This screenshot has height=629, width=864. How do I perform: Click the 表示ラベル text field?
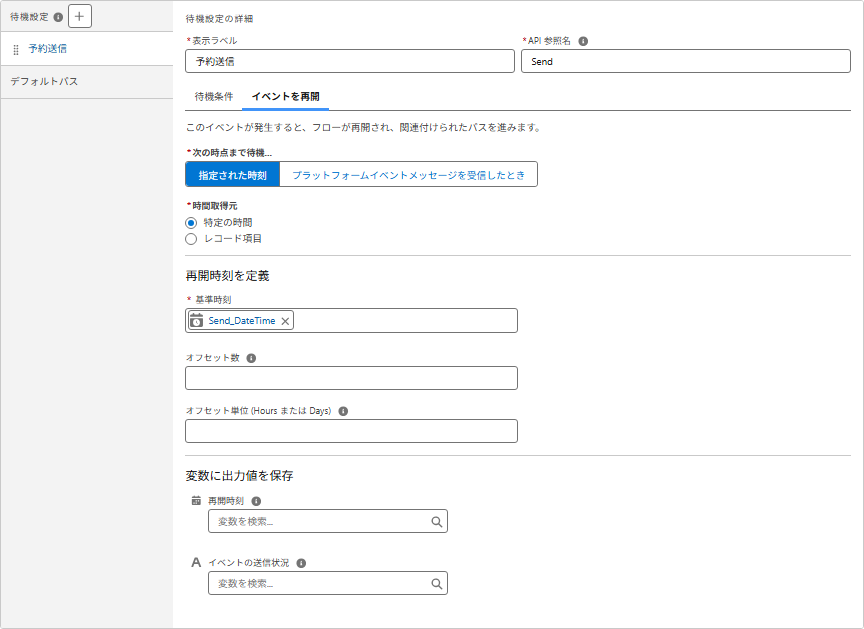tap(350, 61)
